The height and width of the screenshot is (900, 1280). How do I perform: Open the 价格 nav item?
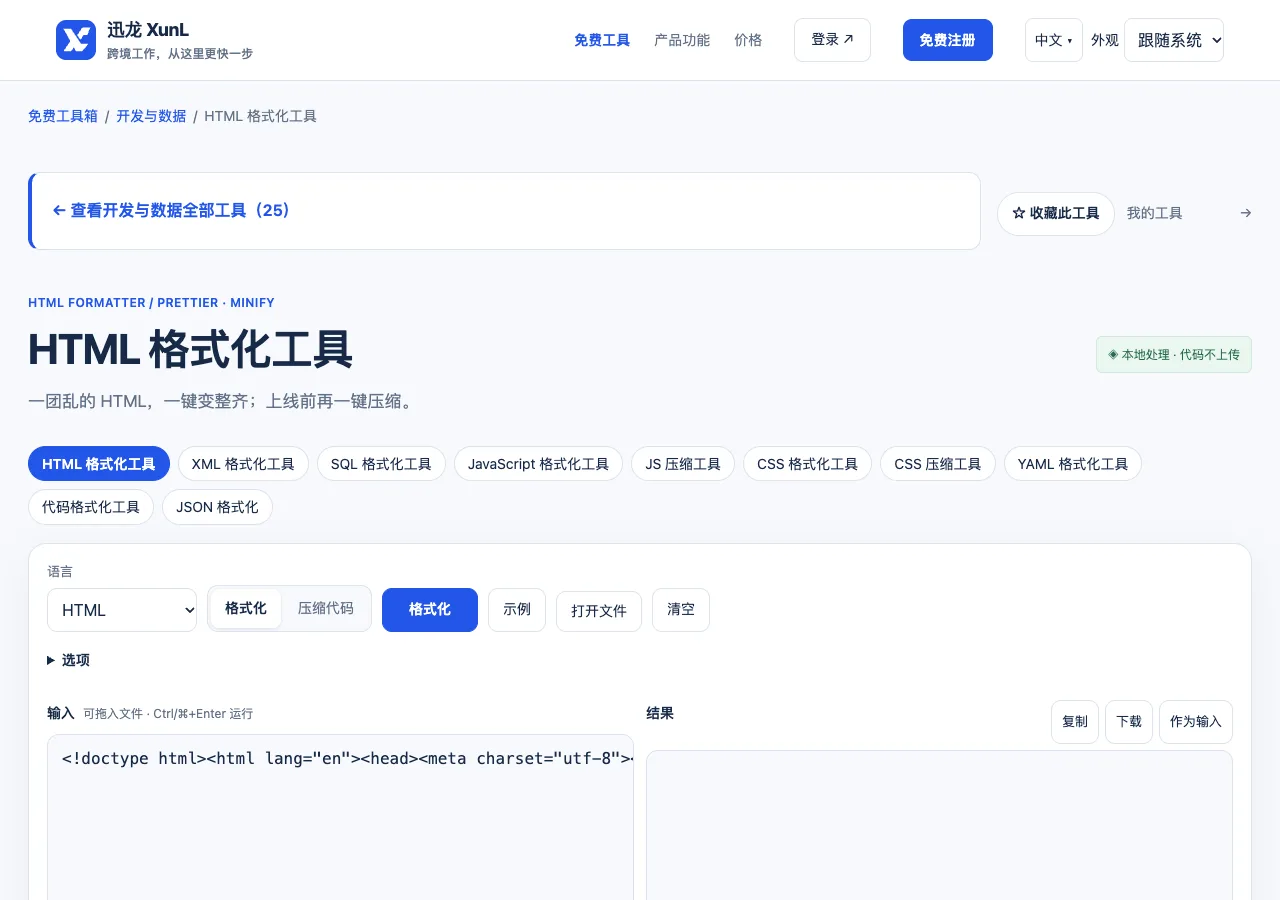(748, 40)
